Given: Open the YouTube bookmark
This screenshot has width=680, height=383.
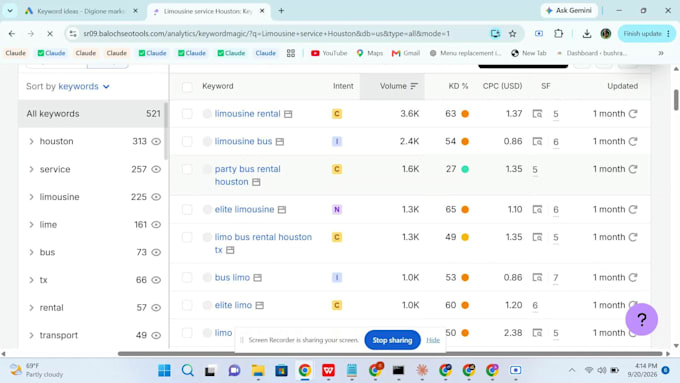Looking at the screenshot, I should coord(329,53).
